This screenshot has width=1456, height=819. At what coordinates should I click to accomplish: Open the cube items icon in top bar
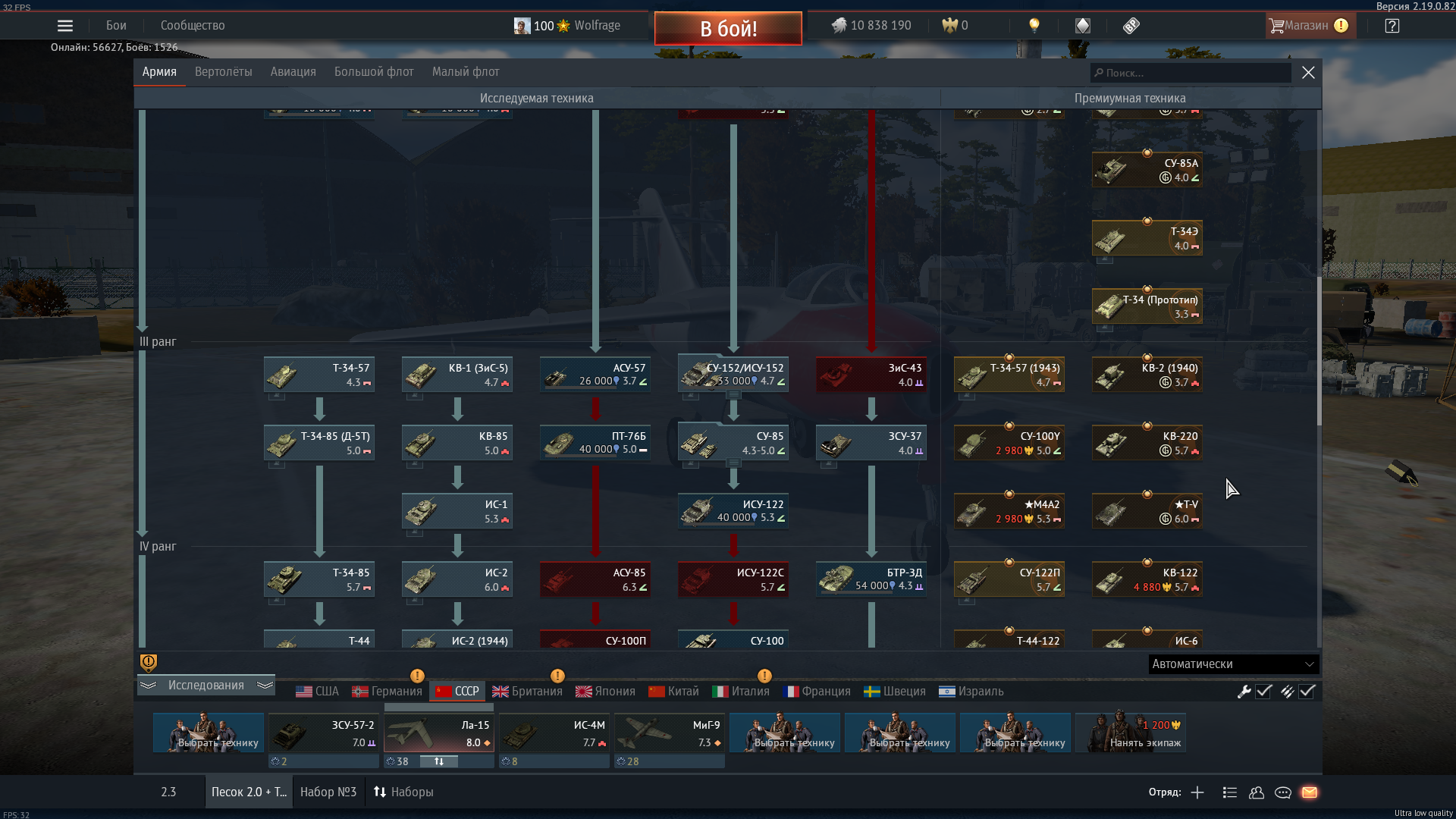[1083, 26]
